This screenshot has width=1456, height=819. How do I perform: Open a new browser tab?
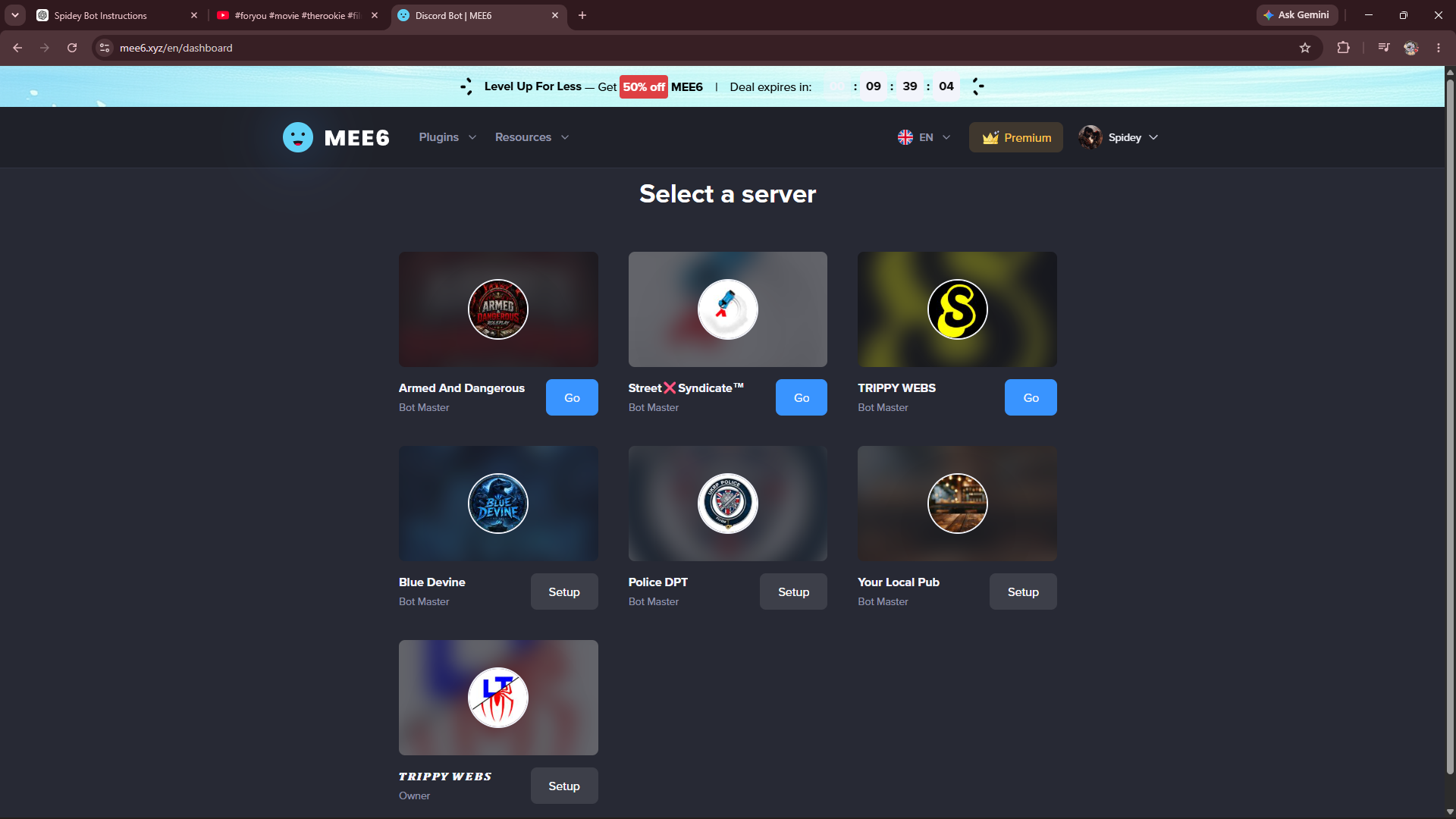[582, 15]
